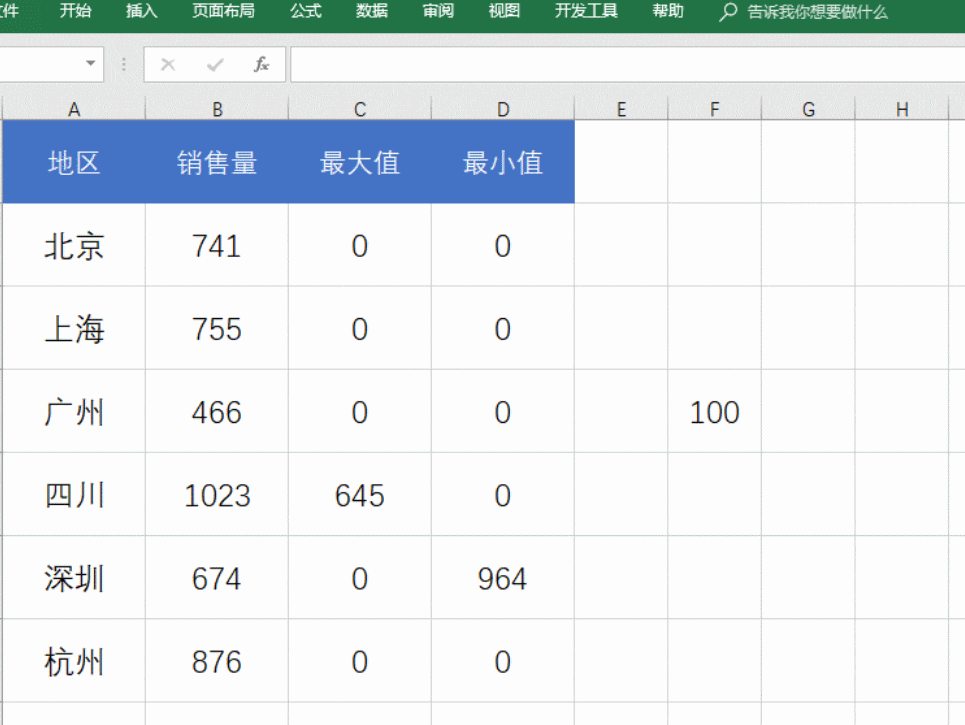Viewport: 965px width, 725px height.
Task: Select column H header
Action: 902,109
